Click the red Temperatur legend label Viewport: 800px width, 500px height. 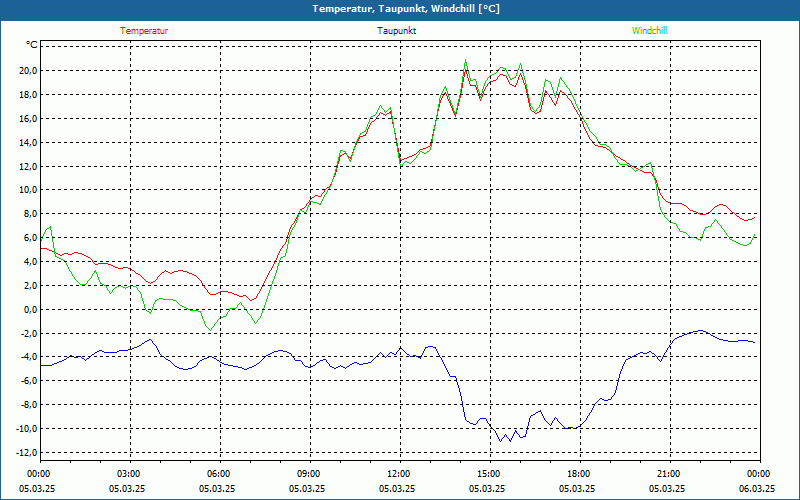click(x=144, y=31)
